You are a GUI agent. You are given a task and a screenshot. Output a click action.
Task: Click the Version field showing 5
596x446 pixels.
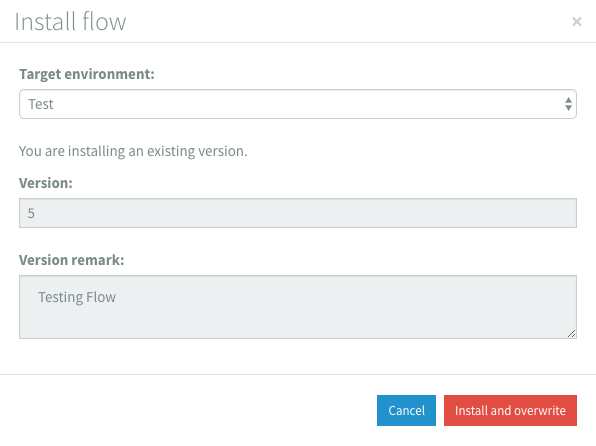point(298,213)
